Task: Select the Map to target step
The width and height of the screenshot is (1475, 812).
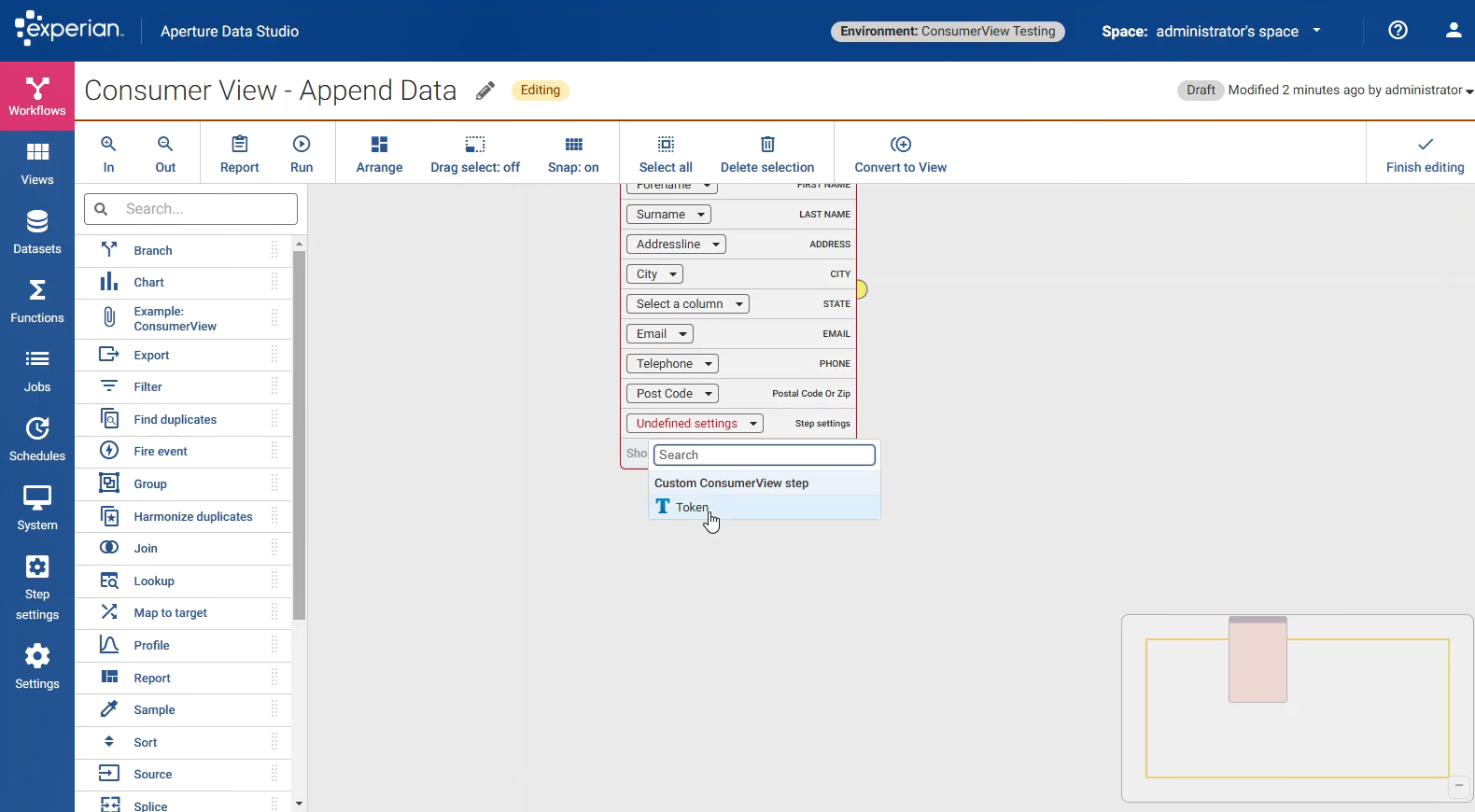Action: tap(183, 612)
